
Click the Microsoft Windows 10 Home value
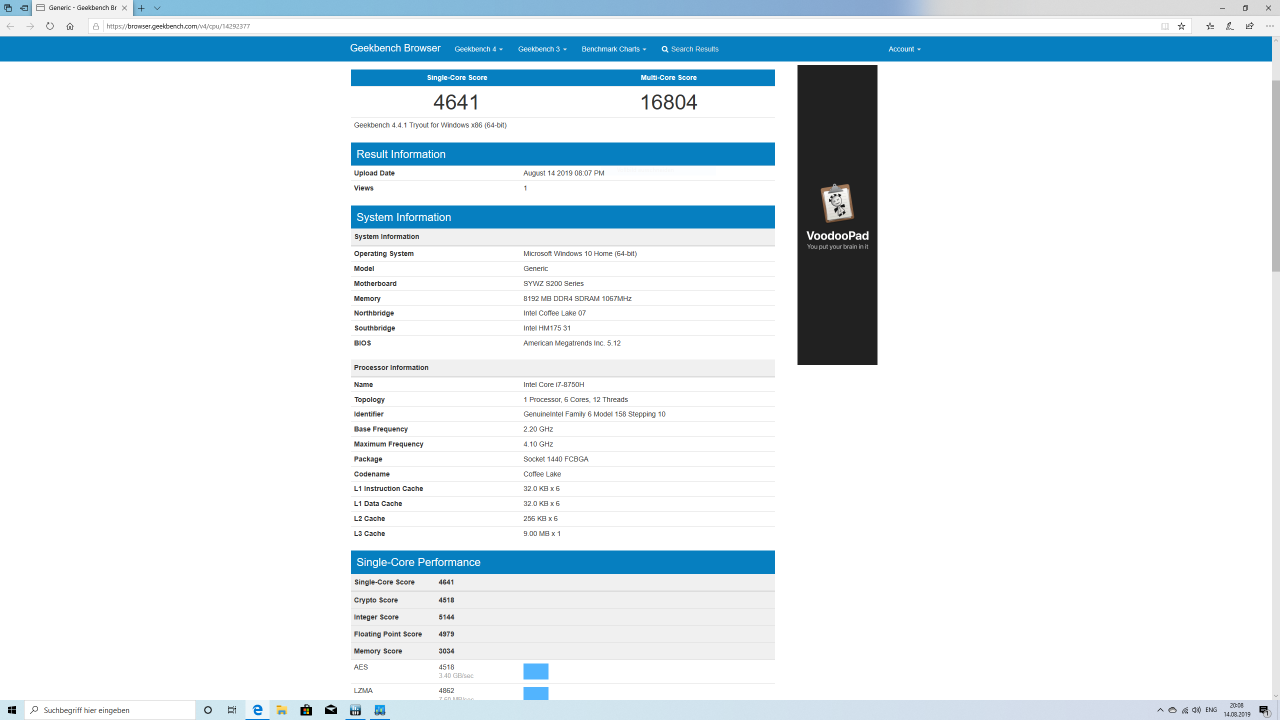click(x=580, y=254)
